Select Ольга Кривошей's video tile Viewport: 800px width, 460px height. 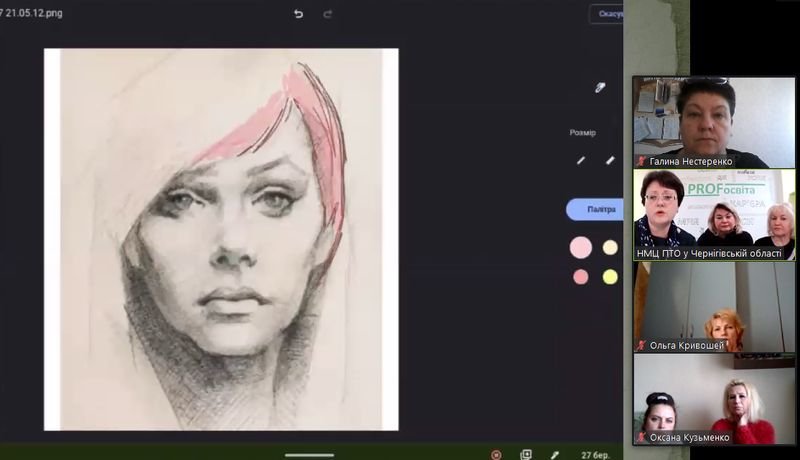713,306
